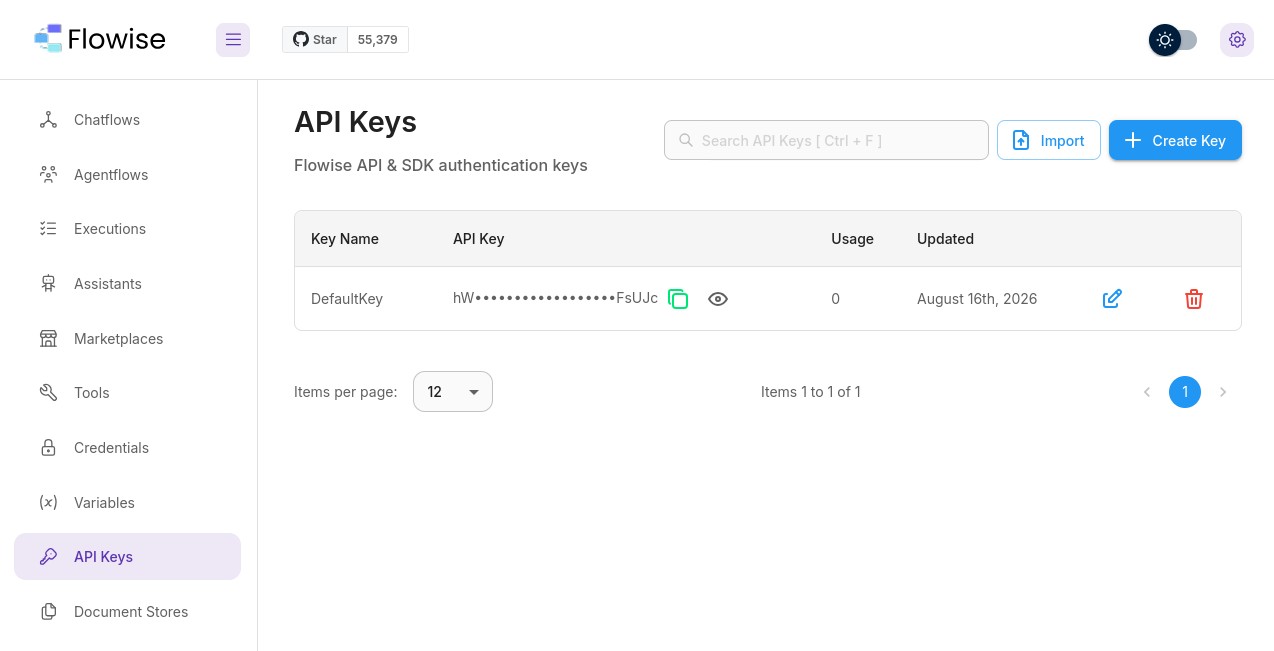Go to Variables page
The height and width of the screenshot is (651, 1274).
128,503
